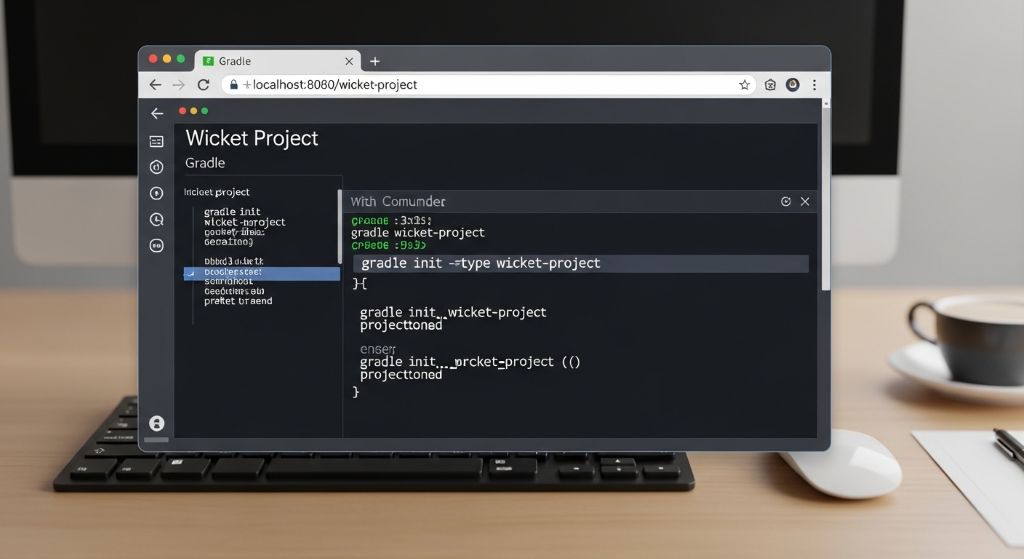1024x559 pixels.
Task: Click the back arrow in the app sidebar
Action: (157, 113)
